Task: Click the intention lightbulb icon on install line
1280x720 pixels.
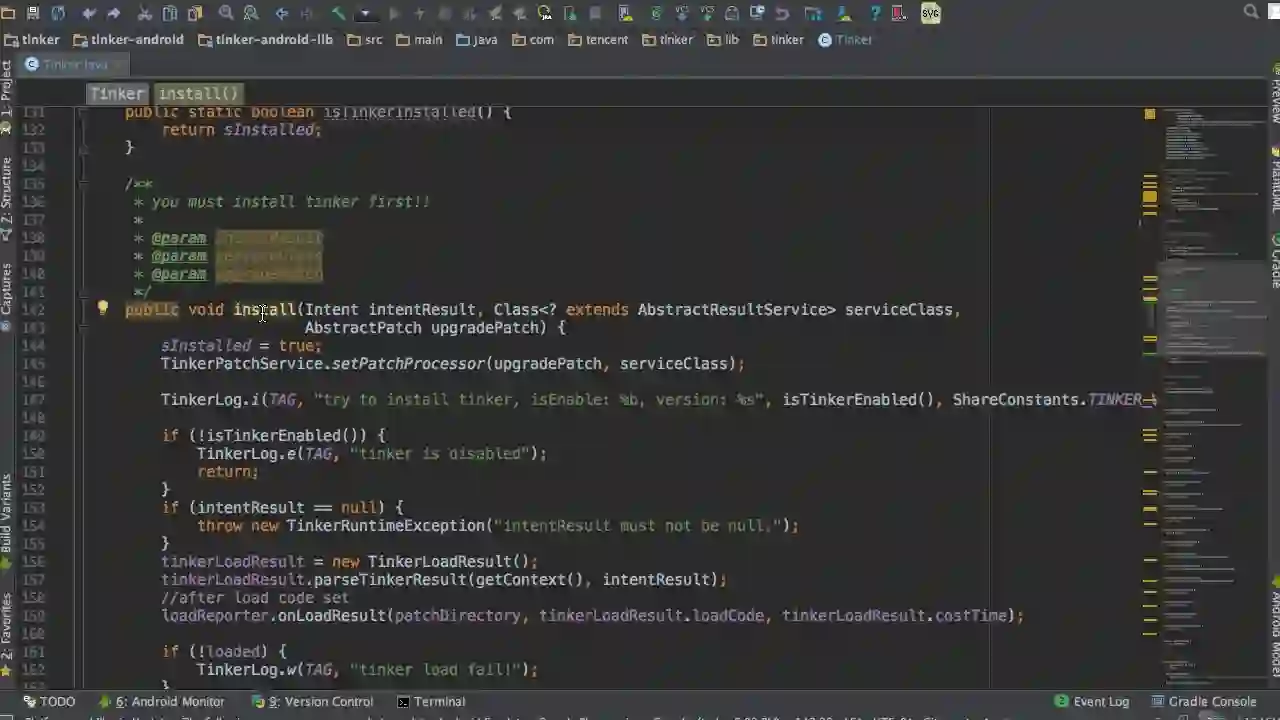Action: [102, 308]
